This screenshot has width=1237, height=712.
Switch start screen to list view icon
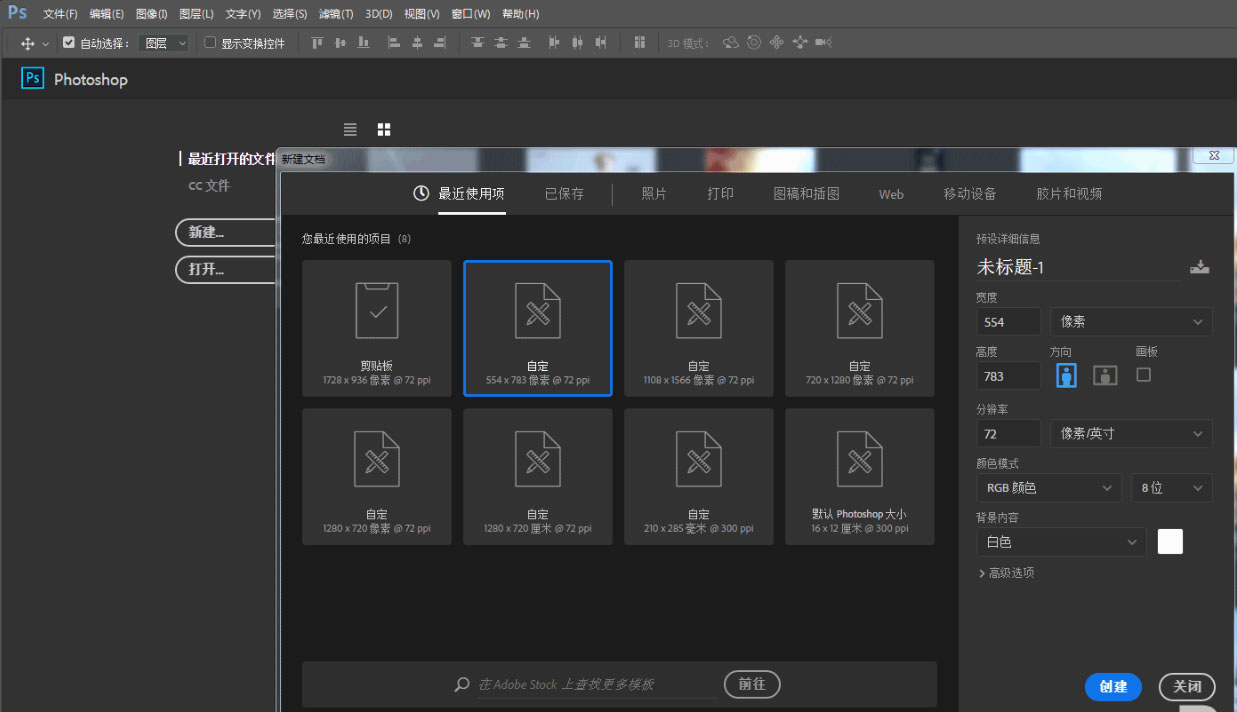pos(350,130)
